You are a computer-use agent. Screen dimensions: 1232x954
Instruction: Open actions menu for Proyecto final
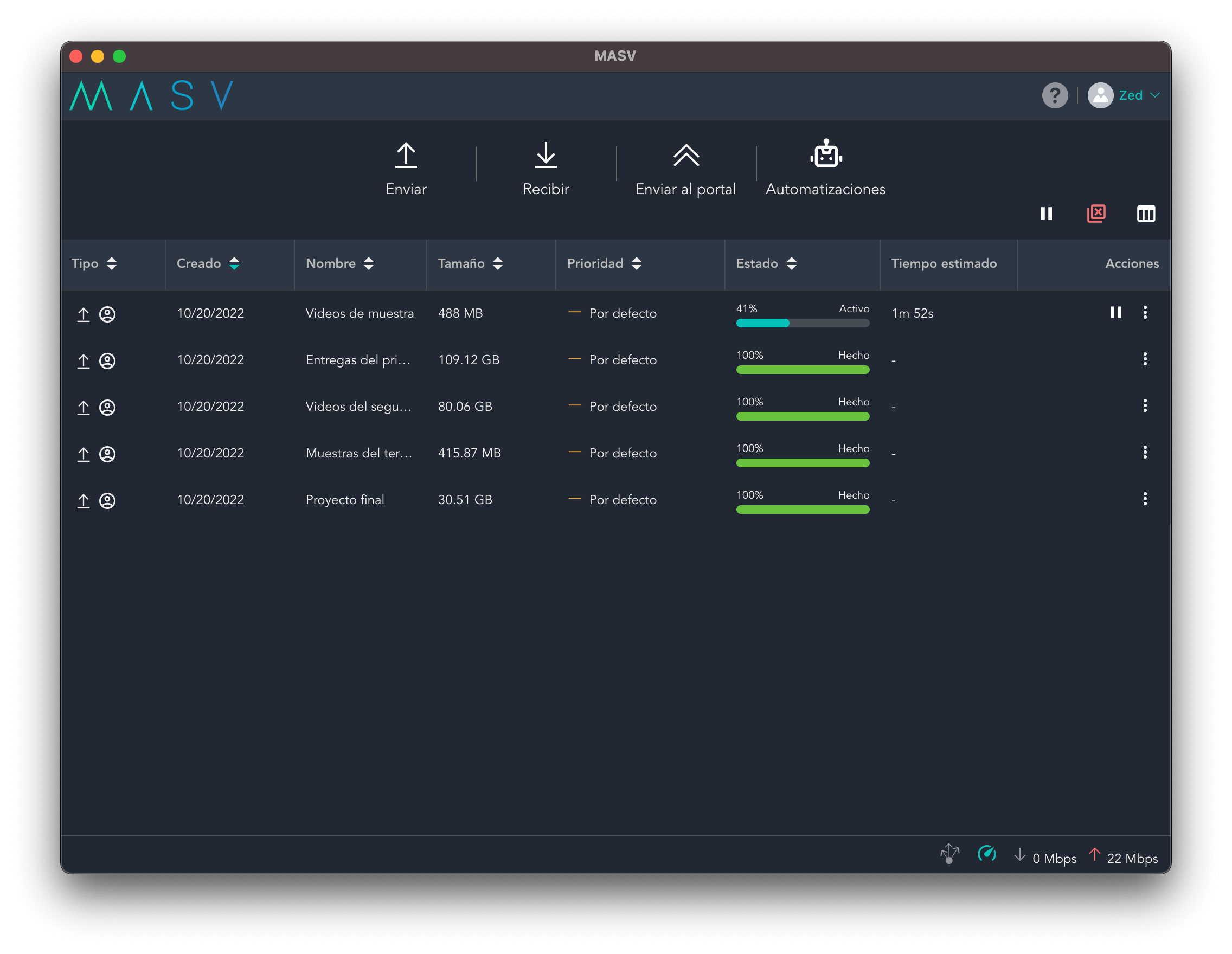1145,499
